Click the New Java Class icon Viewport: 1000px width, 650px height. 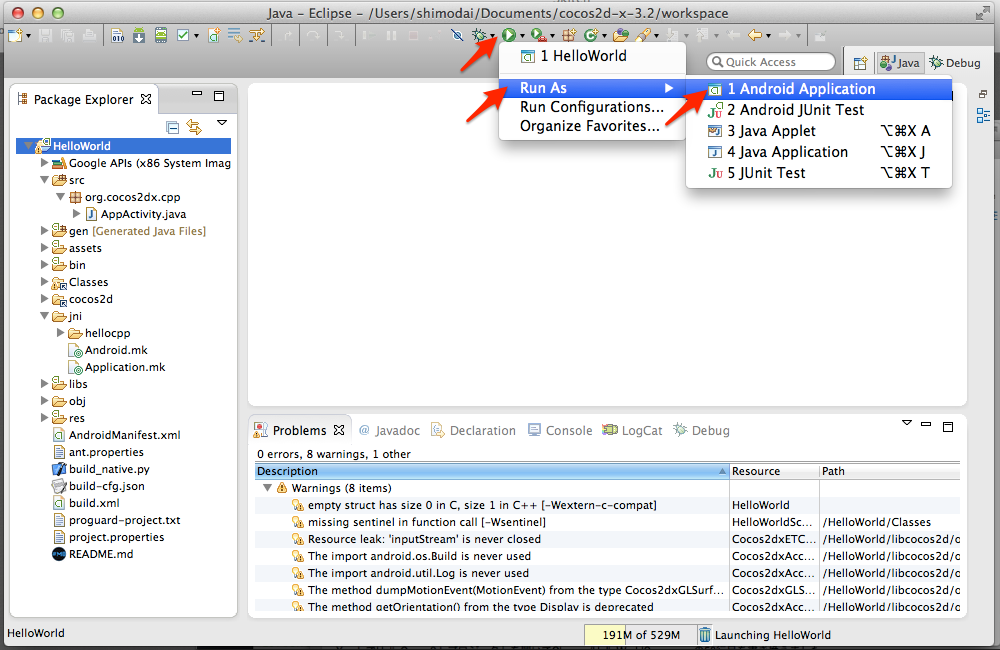point(591,35)
